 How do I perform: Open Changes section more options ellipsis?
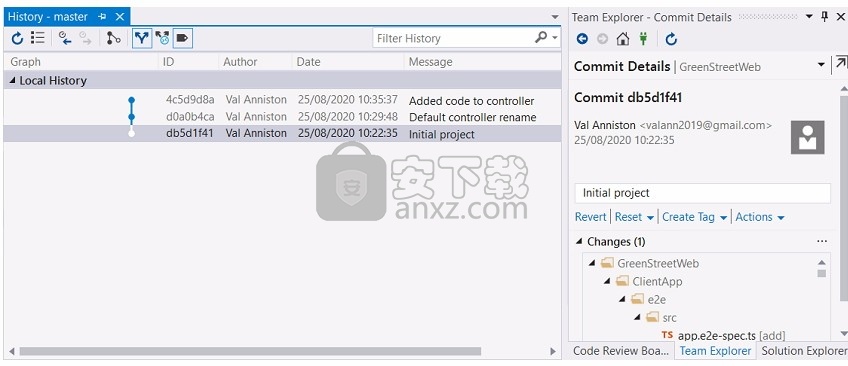[x=822, y=241]
